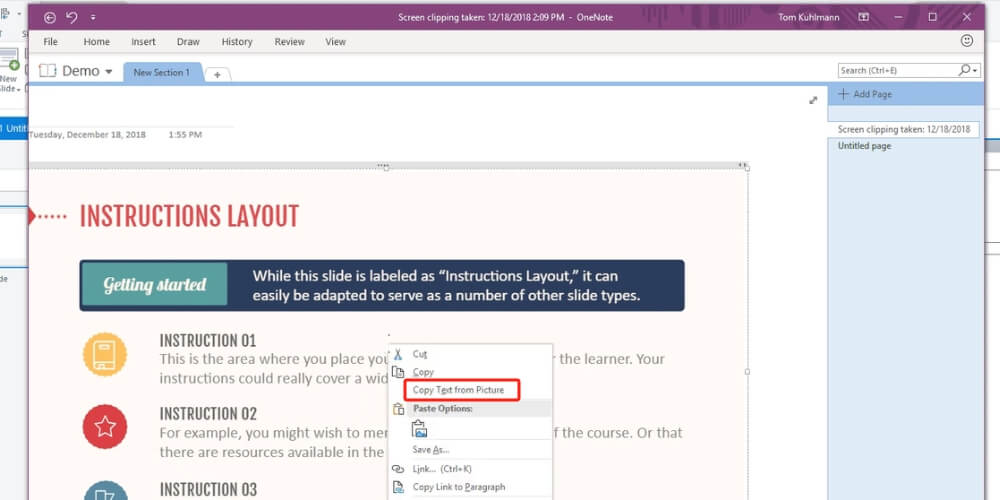
Task: Expand the Demo notebook dropdown
Action: (x=109, y=71)
